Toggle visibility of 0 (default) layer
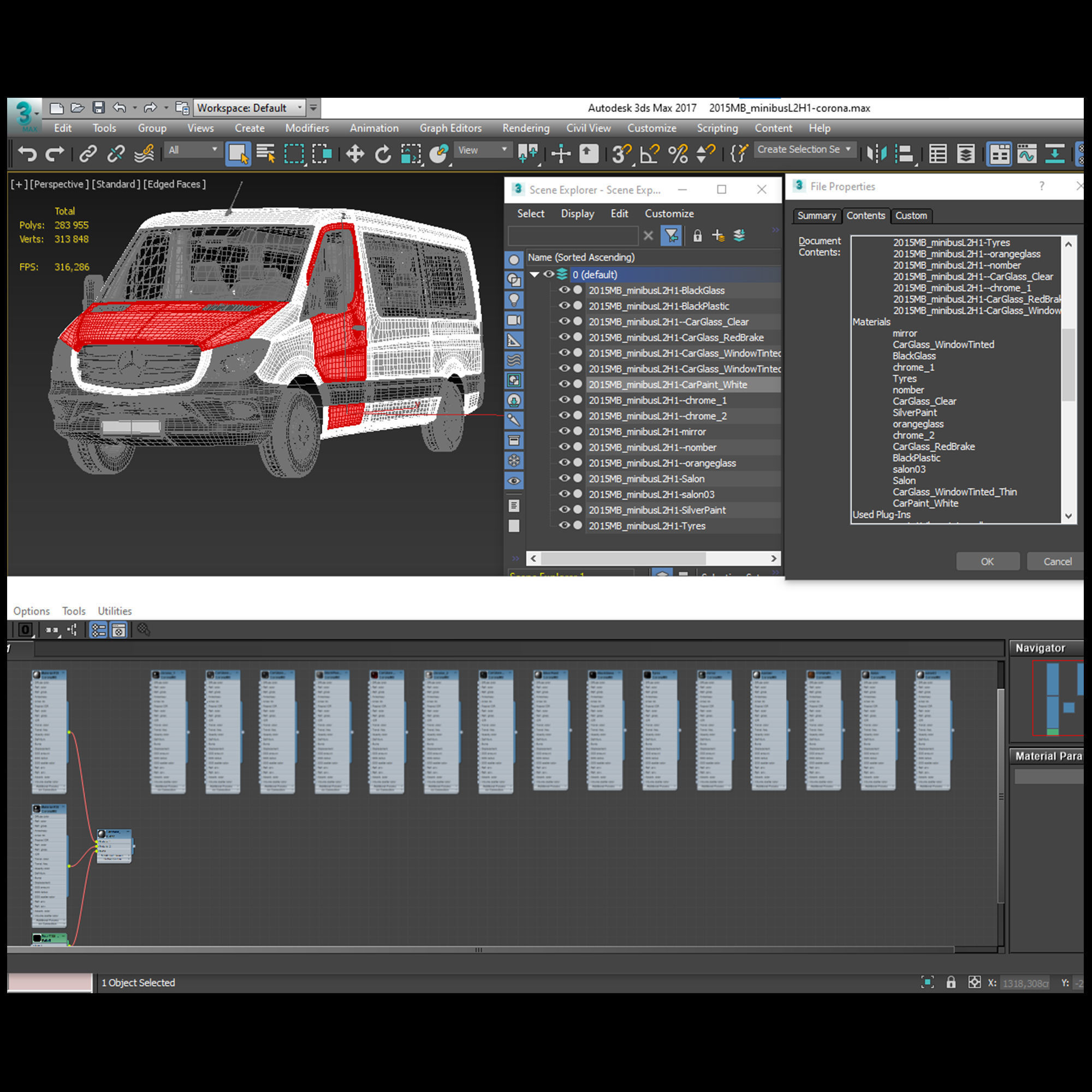1092x1092 pixels. (x=548, y=274)
